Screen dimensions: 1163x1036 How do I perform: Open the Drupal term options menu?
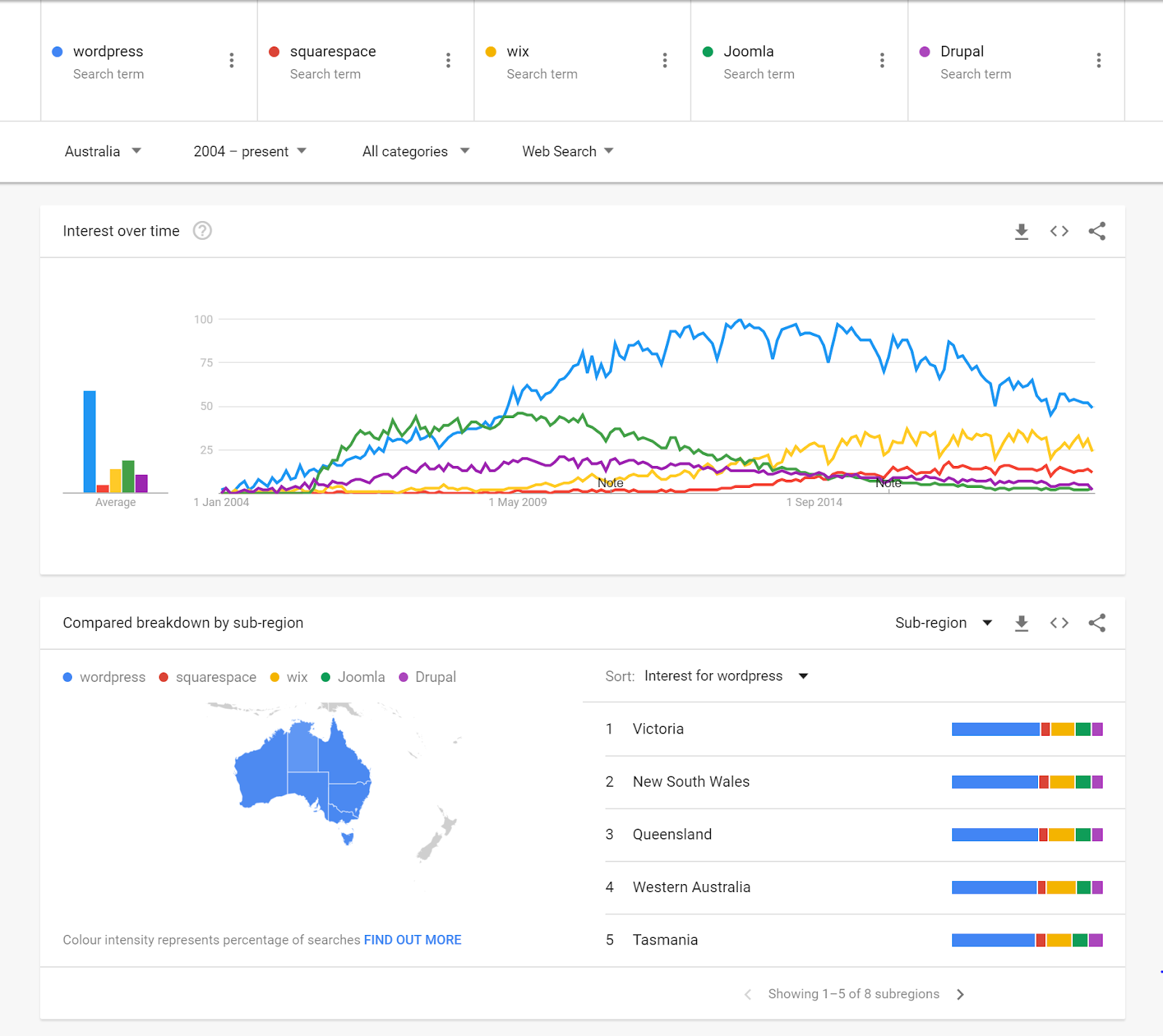tap(1099, 60)
